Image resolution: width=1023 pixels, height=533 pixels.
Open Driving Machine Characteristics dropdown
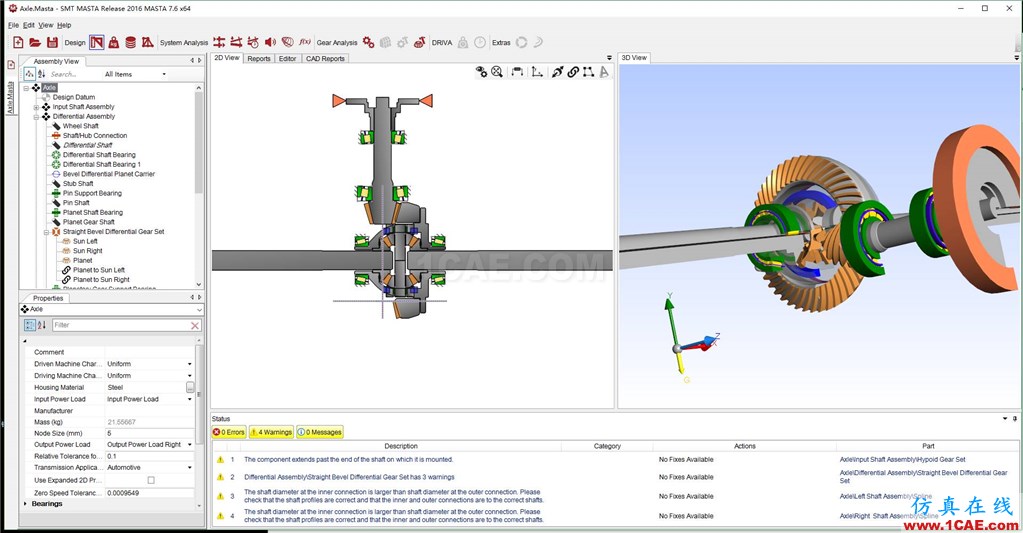click(x=190, y=376)
